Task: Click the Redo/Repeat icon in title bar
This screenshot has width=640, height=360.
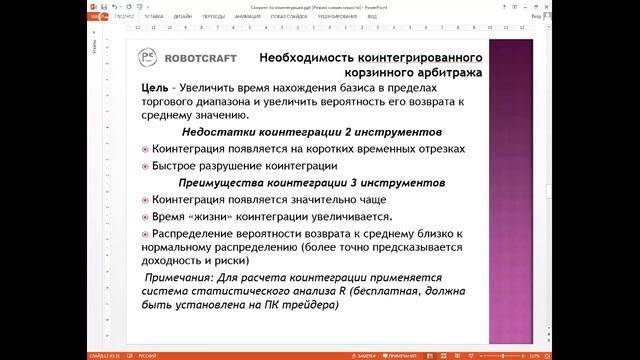Action: [x=129, y=7]
